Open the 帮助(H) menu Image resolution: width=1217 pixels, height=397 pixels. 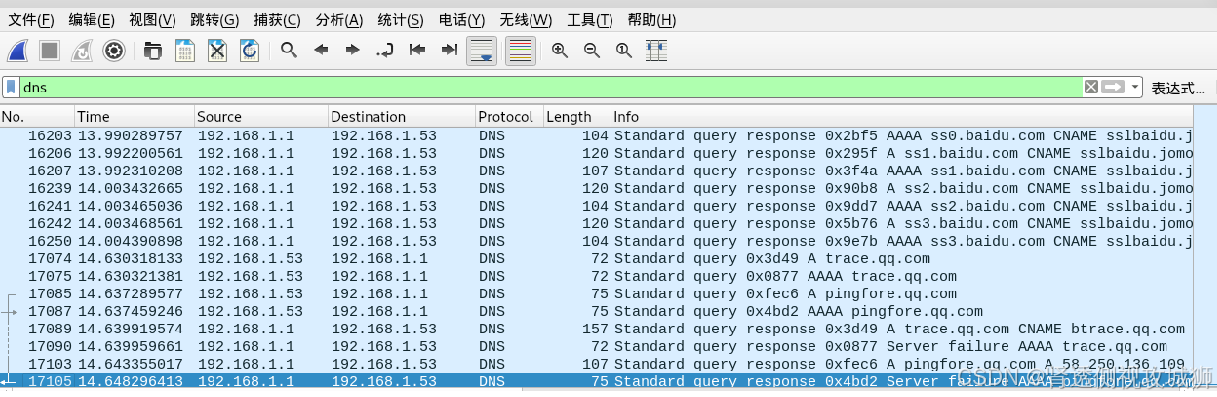652,20
